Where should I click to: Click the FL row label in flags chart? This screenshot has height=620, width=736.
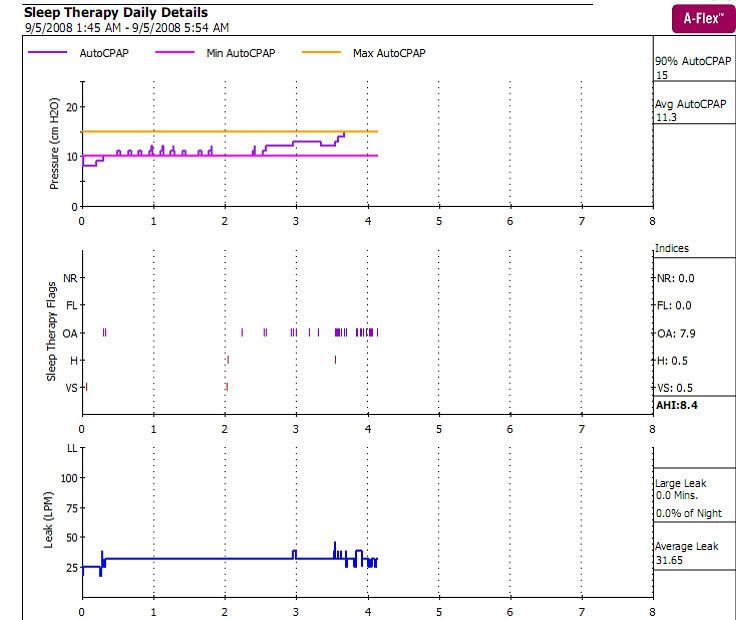[71, 306]
